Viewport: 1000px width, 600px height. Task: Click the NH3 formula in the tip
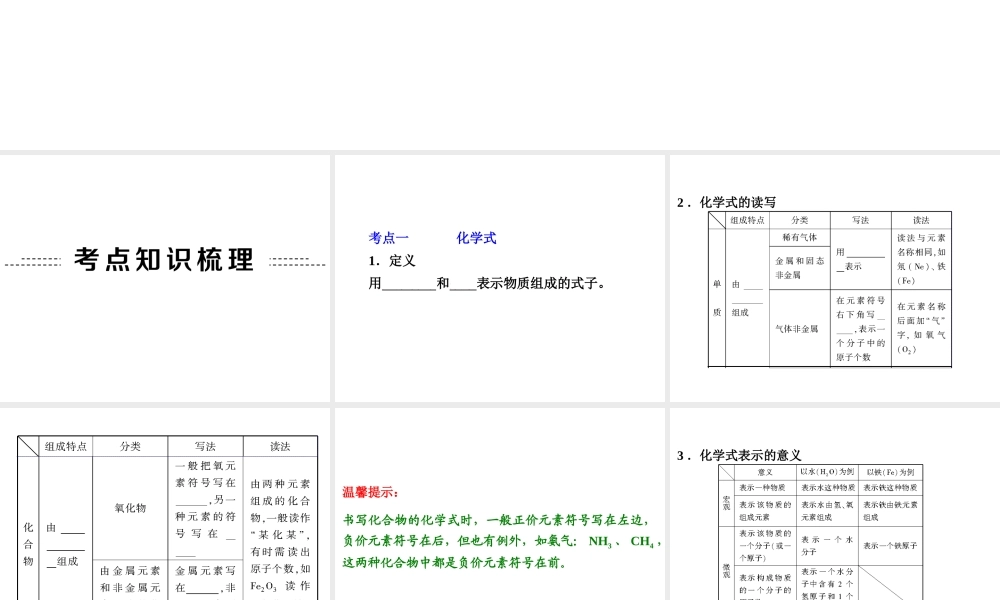click(x=600, y=541)
